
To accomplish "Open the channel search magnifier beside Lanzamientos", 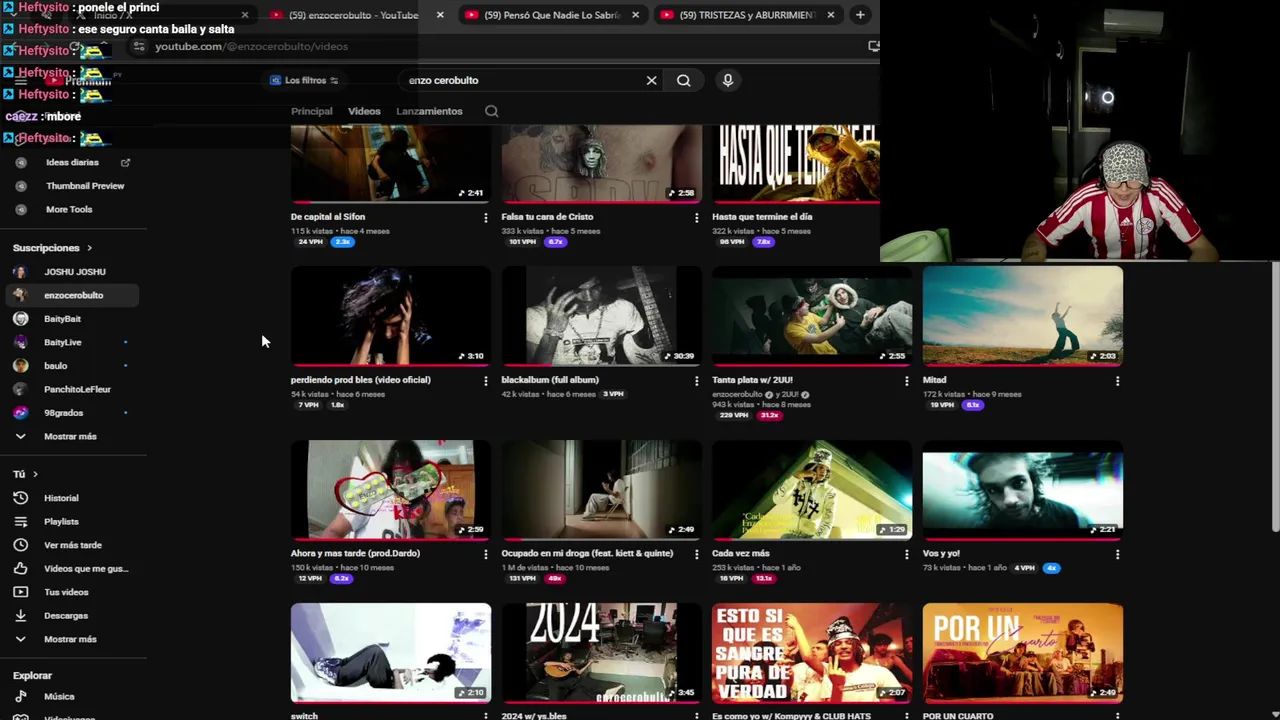I will (x=491, y=111).
